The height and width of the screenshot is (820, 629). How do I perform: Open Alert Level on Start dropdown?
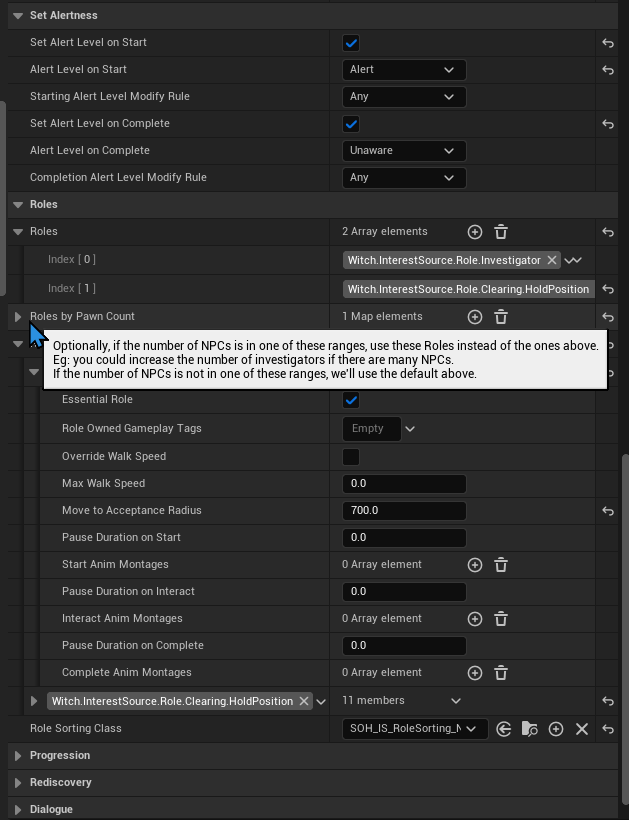point(404,70)
